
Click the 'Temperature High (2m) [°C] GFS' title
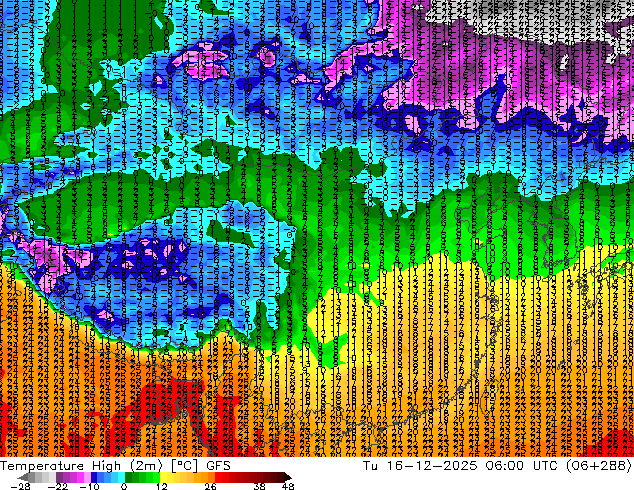tap(115, 465)
